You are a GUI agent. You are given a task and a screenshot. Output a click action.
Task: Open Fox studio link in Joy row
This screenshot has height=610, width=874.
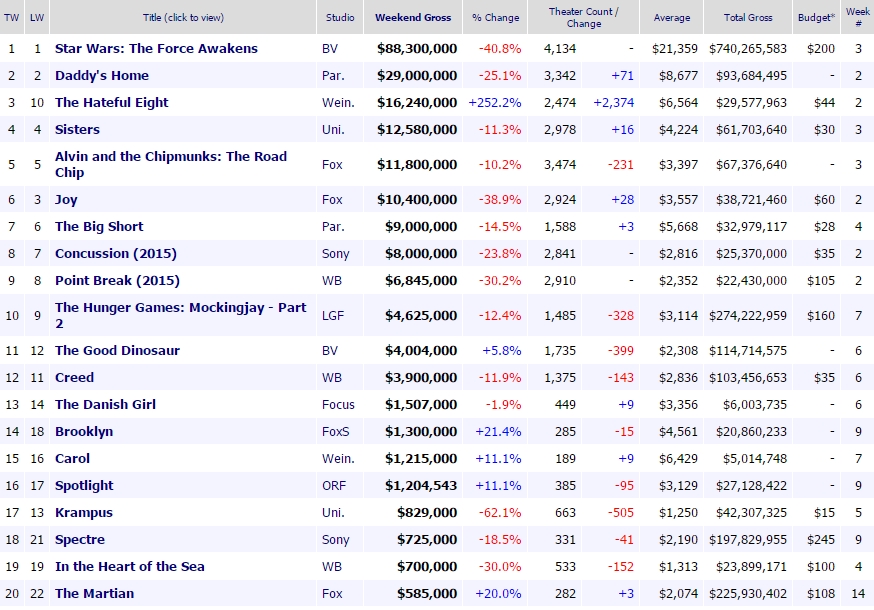(332, 200)
